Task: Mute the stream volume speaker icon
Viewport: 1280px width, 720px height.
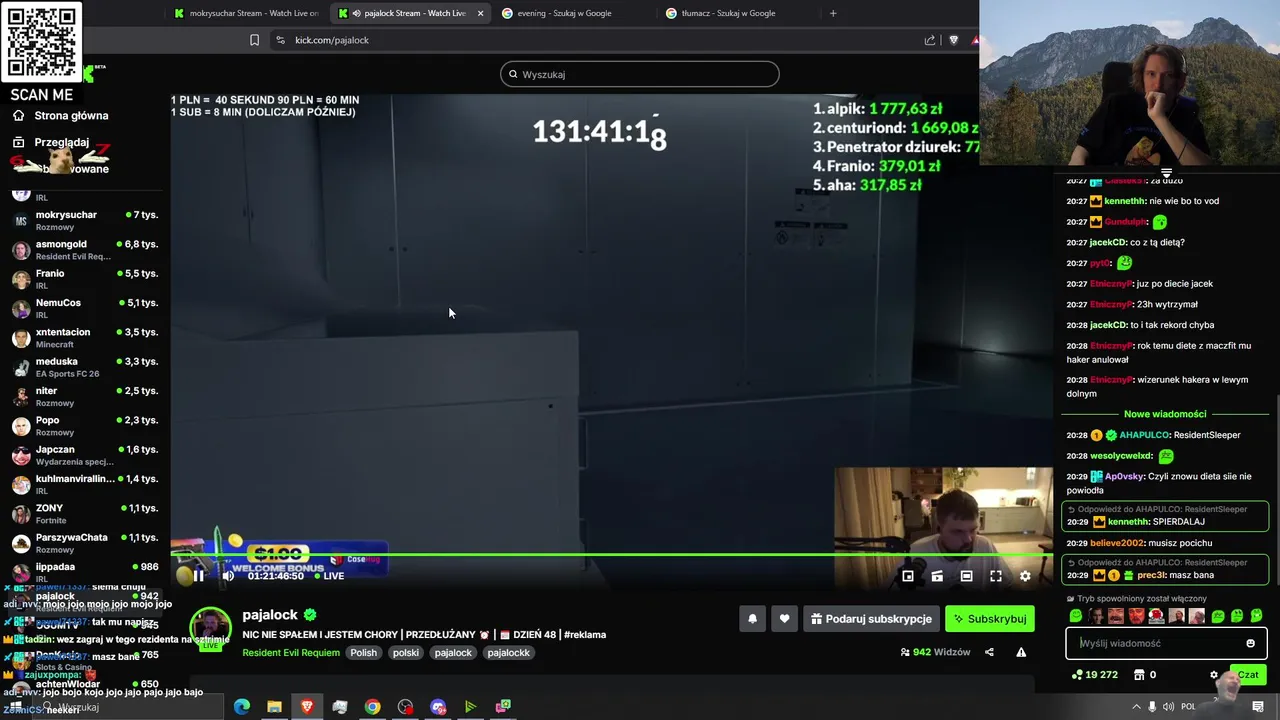Action: pyautogui.click(x=228, y=576)
